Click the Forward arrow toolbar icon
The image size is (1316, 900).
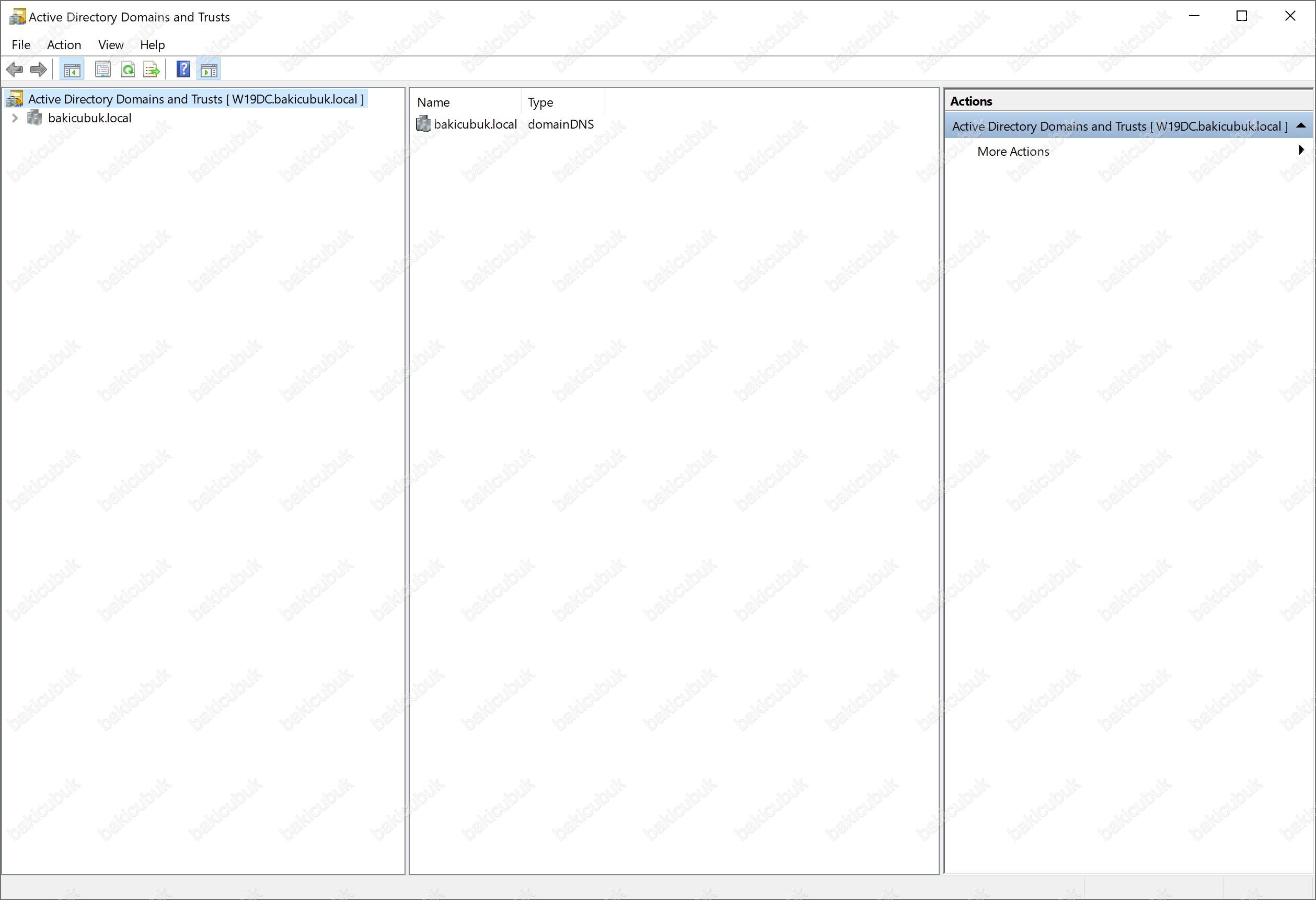[x=39, y=70]
